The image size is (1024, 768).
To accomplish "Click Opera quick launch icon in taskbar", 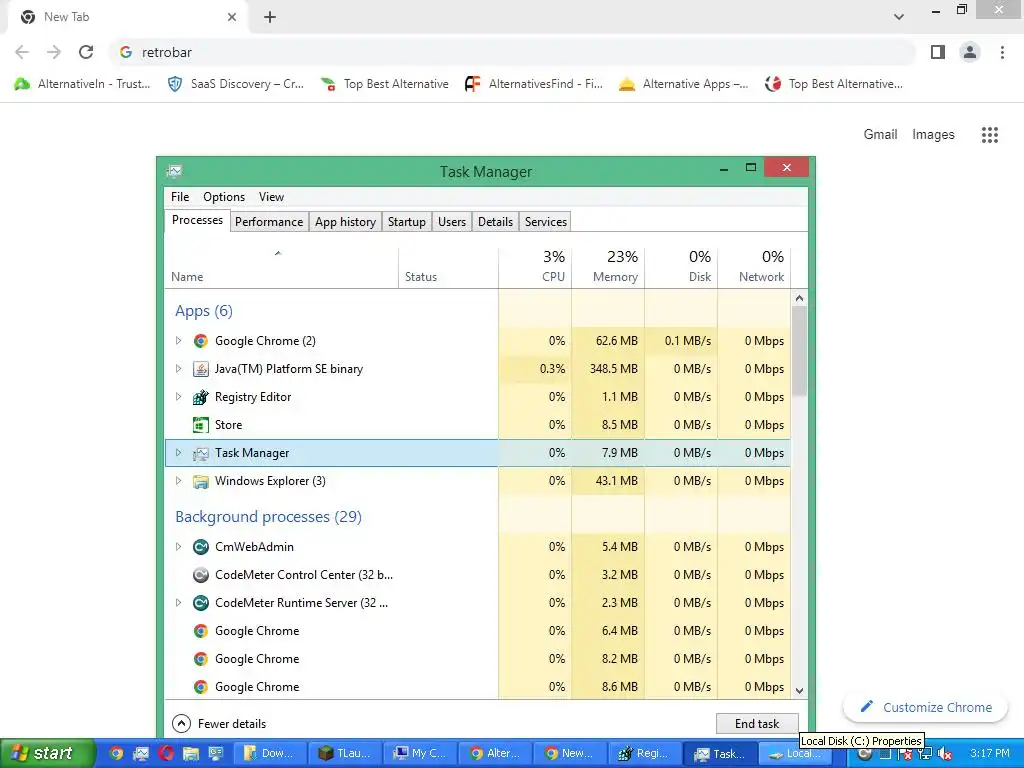I will 166,753.
